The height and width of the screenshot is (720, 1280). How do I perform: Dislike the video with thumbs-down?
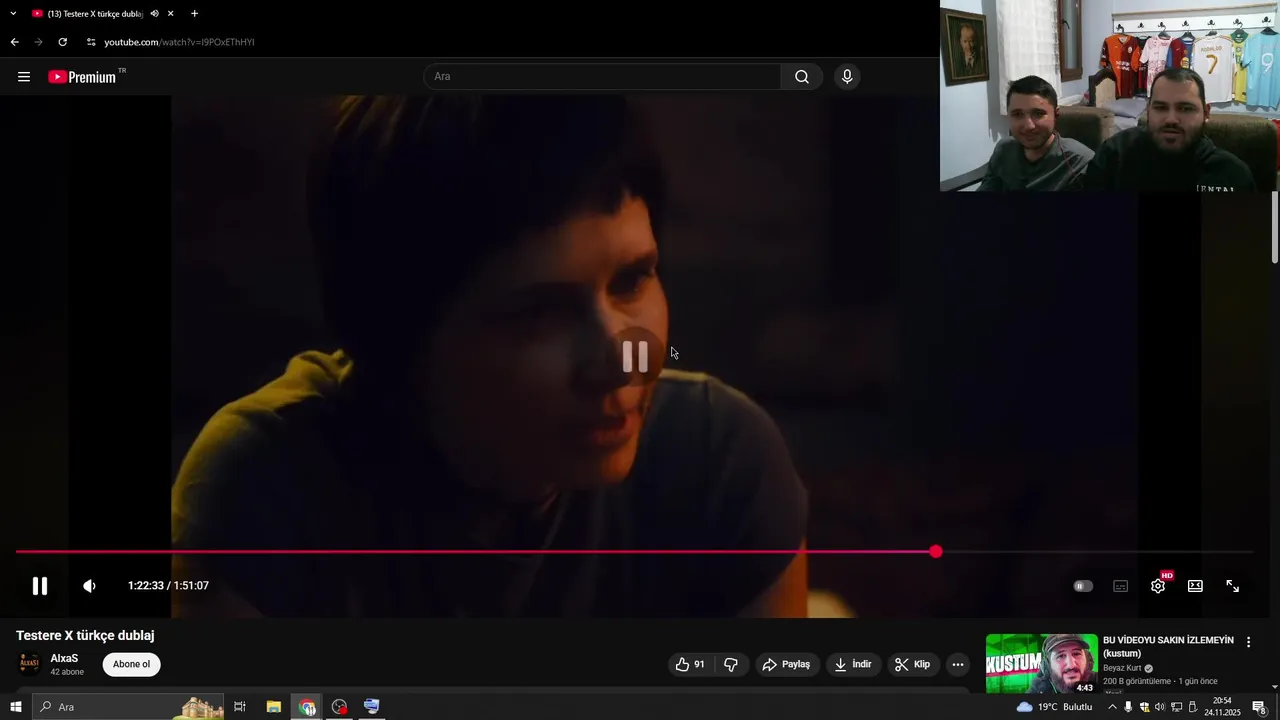point(731,664)
